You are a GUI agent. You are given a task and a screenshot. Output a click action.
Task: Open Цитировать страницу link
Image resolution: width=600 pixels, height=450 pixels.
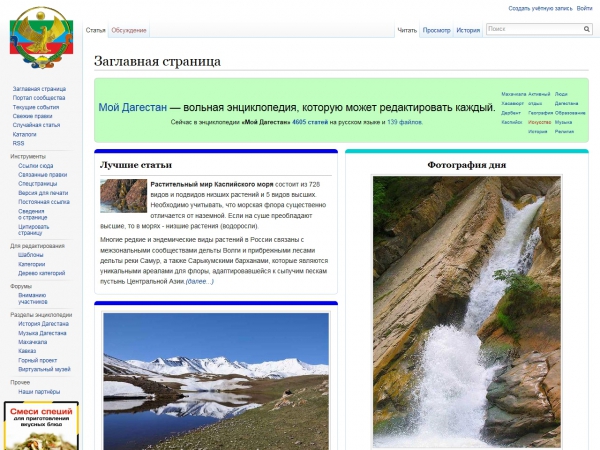point(34,230)
